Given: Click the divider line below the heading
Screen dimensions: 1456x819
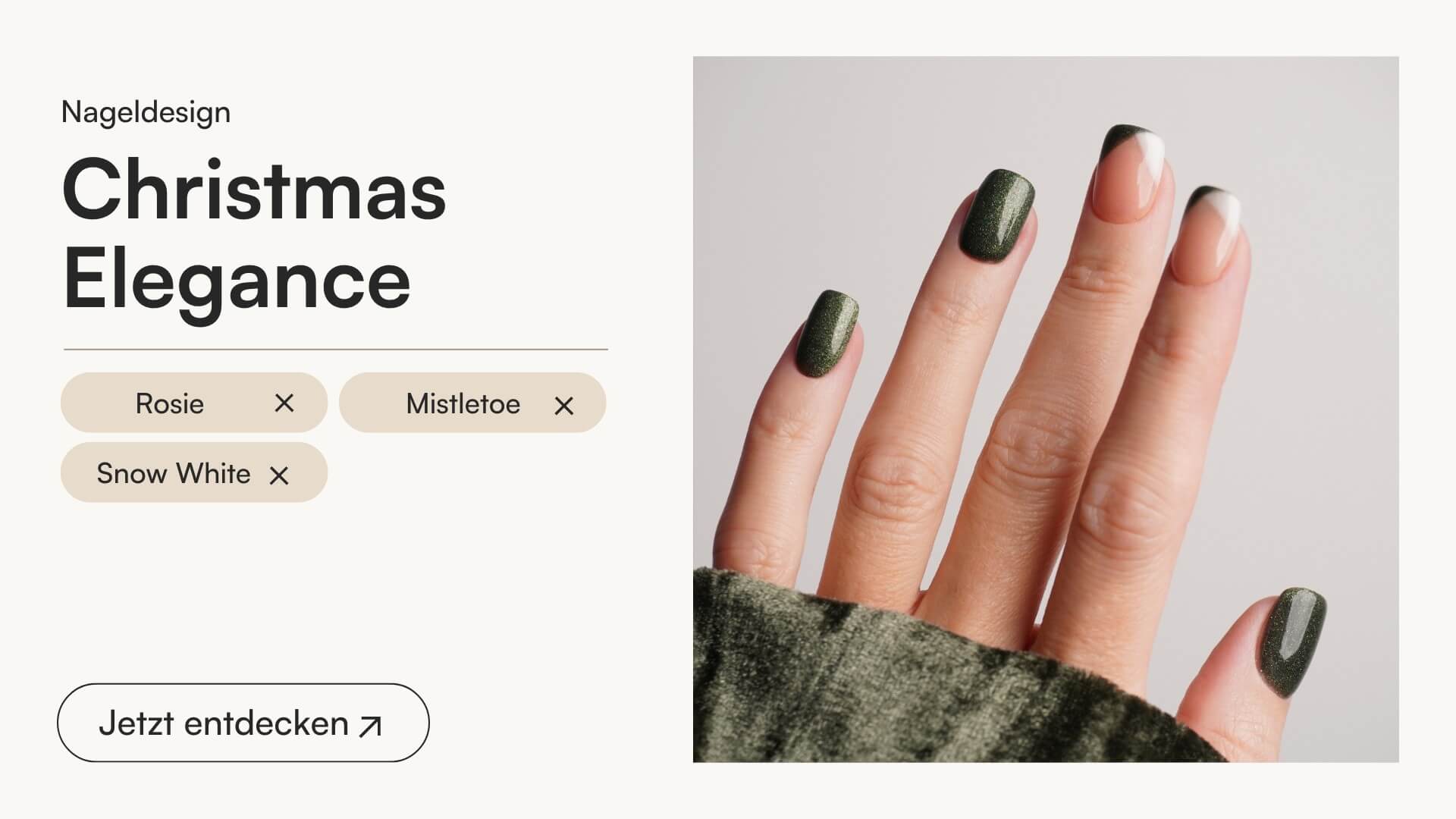Looking at the screenshot, I should [x=336, y=350].
